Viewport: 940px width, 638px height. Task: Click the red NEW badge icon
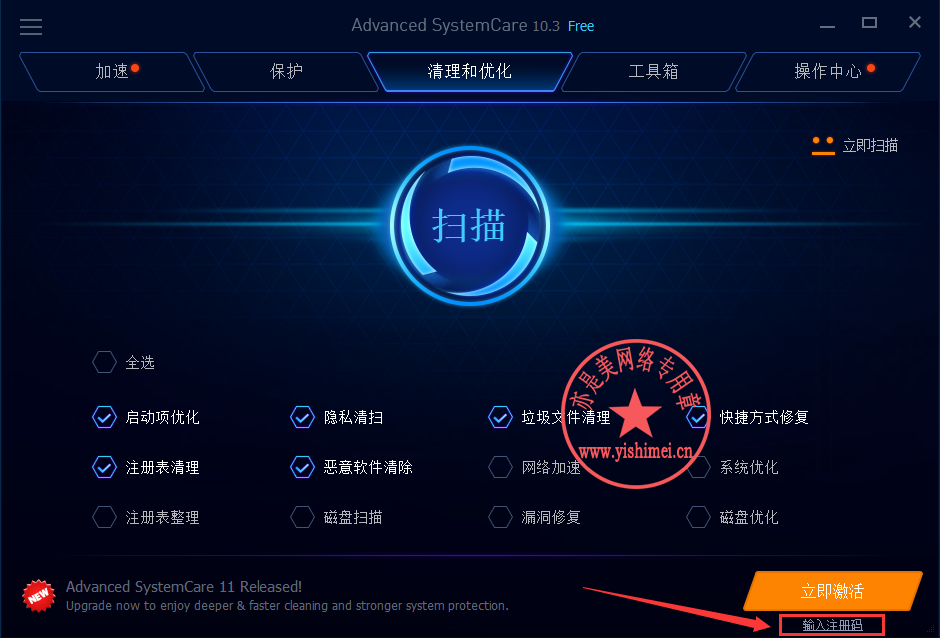38,596
